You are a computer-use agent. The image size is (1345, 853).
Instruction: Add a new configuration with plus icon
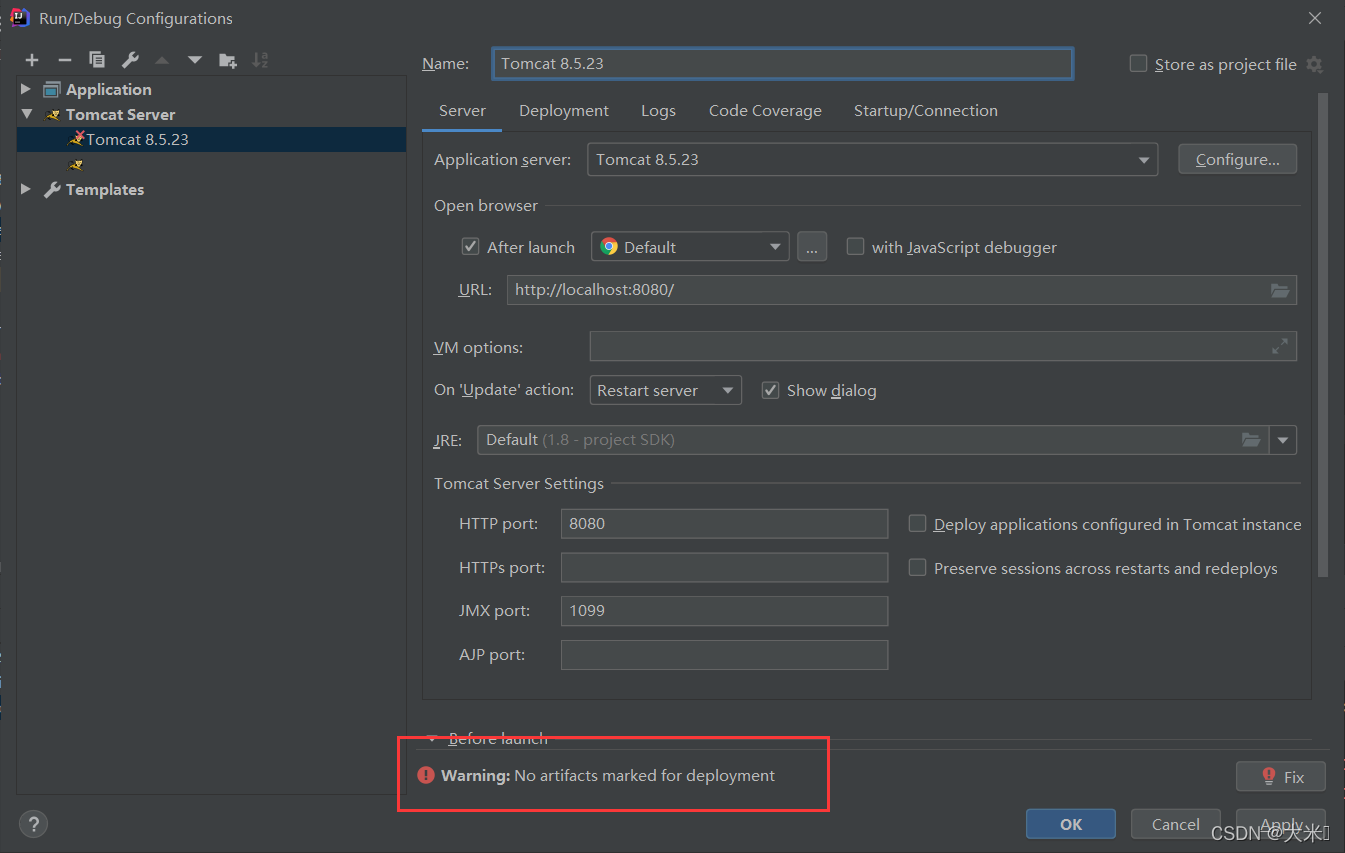pyautogui.click(x=32, y=60)
